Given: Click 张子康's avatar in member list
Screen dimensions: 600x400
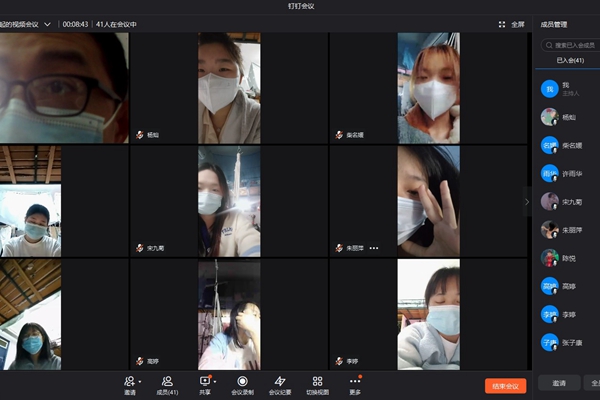Looking at the screenshot, I should click(549, 343).
